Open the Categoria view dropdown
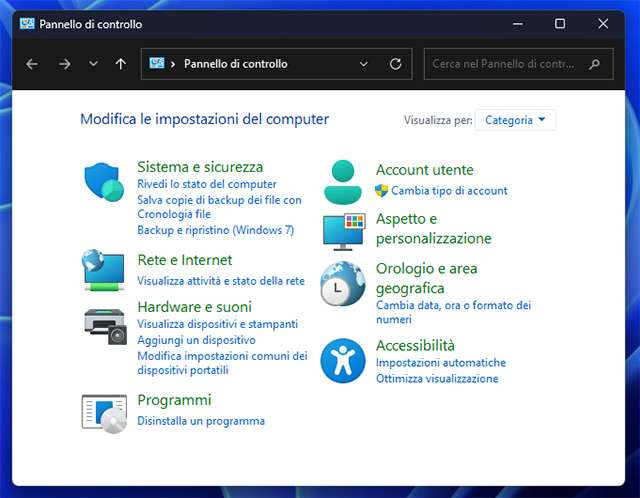This screenshot has height=498, width=640. [515, 120]
